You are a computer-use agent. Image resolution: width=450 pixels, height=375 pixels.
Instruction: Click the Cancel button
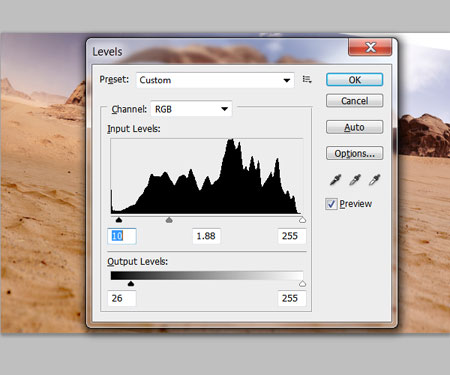tap(354, 101)
